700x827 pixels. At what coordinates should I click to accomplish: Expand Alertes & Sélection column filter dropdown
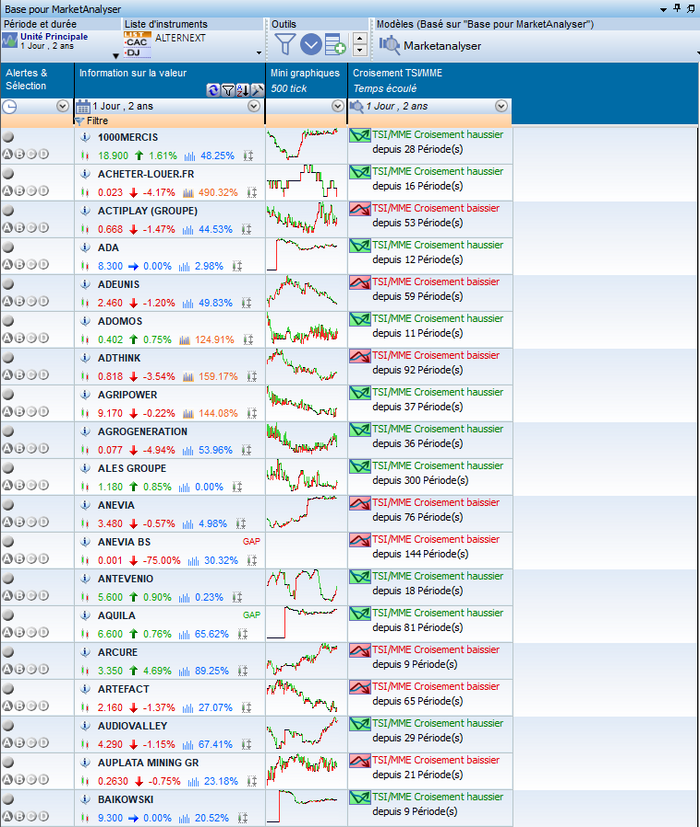tap(62, 106)
